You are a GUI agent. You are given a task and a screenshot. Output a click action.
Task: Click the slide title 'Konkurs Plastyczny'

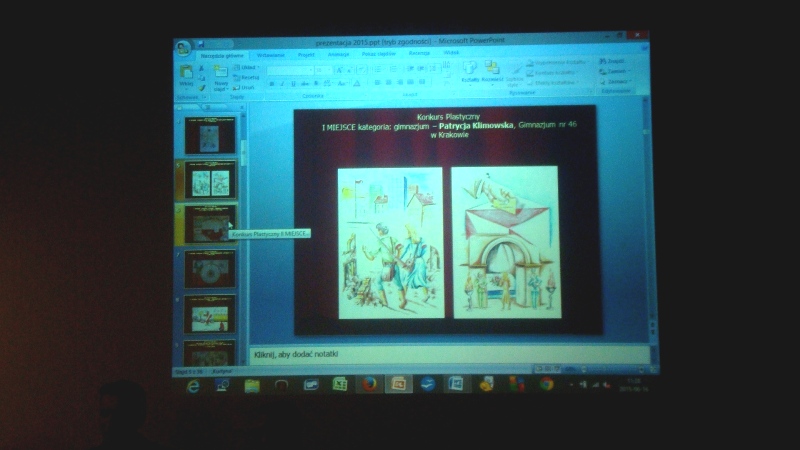448,117
